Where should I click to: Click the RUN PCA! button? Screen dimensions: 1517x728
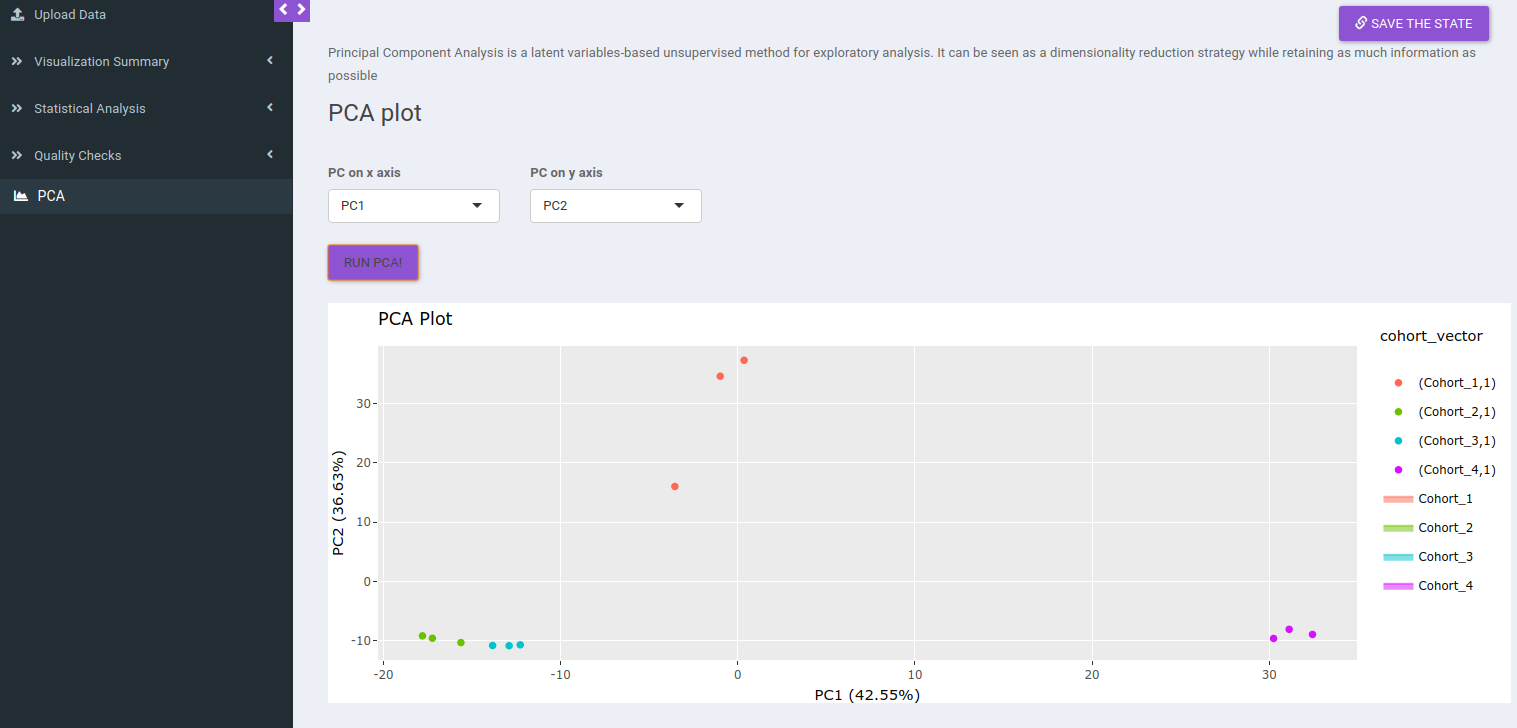pos(373,262)
